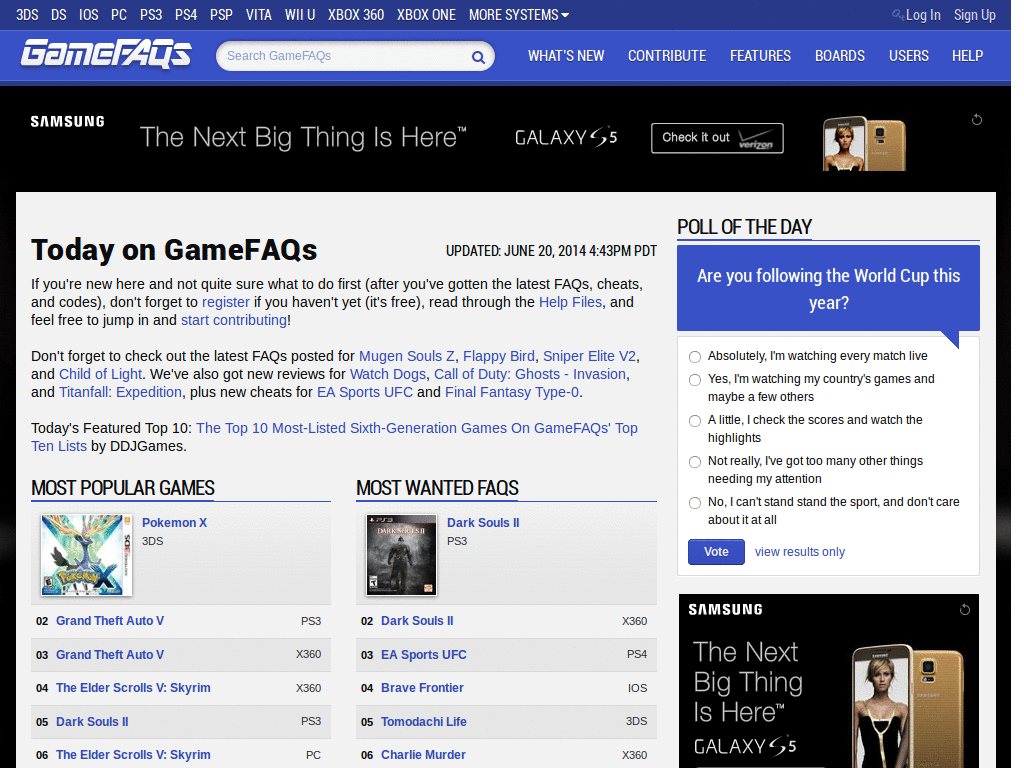The image size is (1024, 768).
Task: Open Call of Duty: Ghosts - Invasion link
Action: pos(530,374)
